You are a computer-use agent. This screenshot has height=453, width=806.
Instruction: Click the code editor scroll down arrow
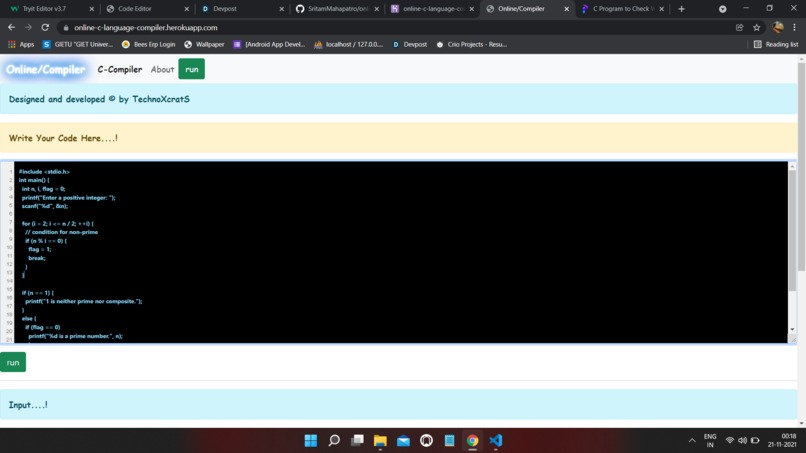point(792,329)
